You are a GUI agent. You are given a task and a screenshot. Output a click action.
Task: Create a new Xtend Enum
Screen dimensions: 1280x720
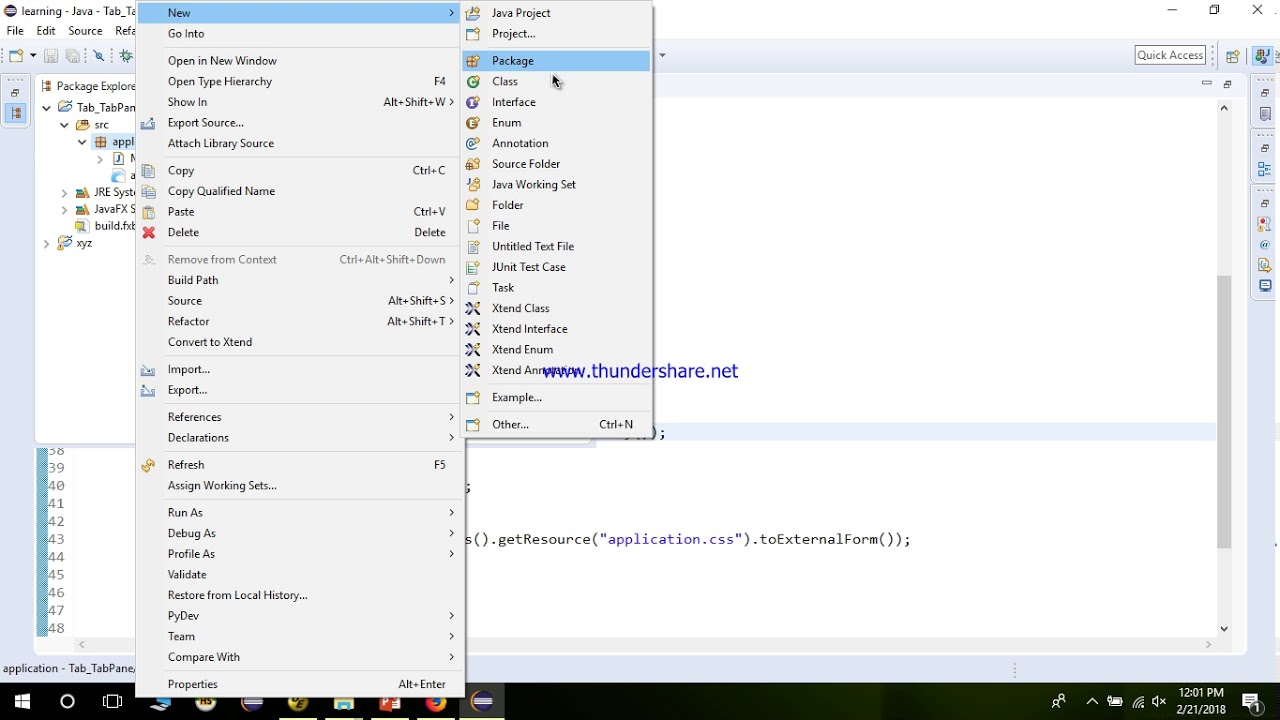556,350
